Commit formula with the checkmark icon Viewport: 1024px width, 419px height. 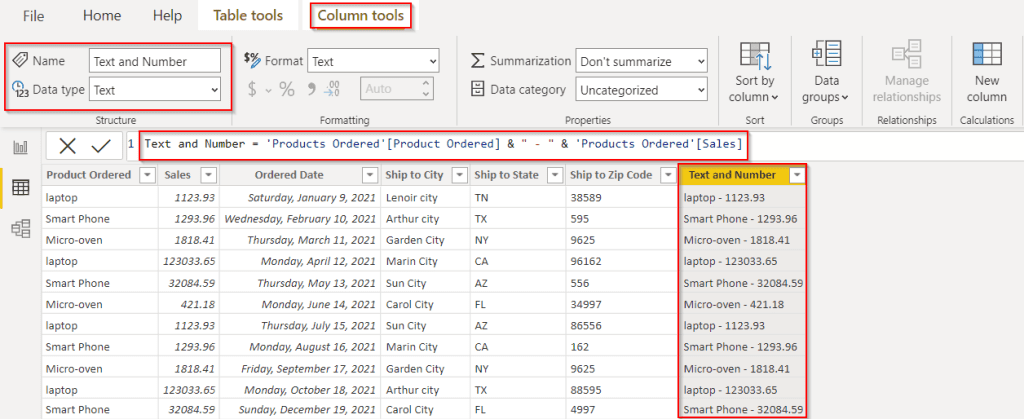[x=101, y=146]
